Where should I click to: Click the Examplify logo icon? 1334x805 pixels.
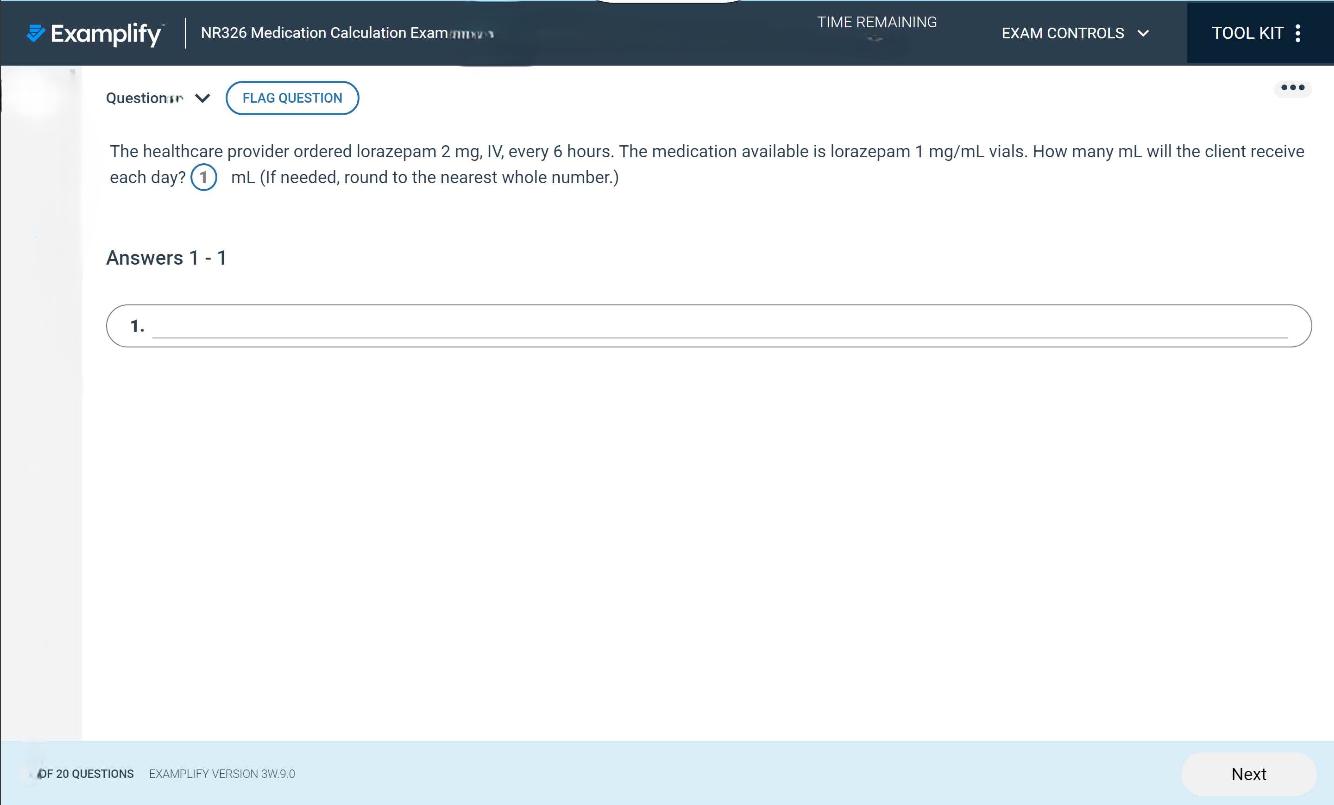36,33
